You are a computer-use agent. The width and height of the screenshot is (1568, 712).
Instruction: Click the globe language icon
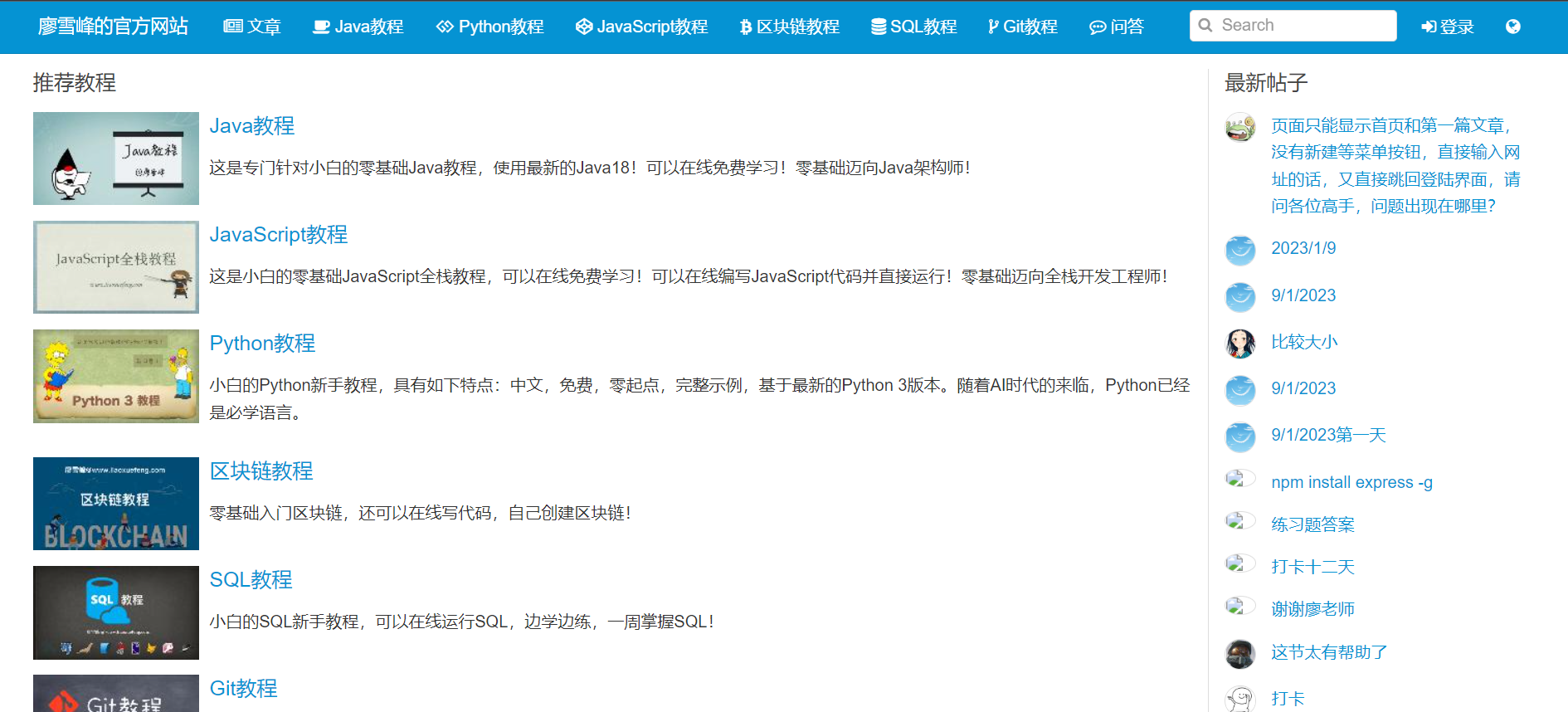[x=1512, y=27]
